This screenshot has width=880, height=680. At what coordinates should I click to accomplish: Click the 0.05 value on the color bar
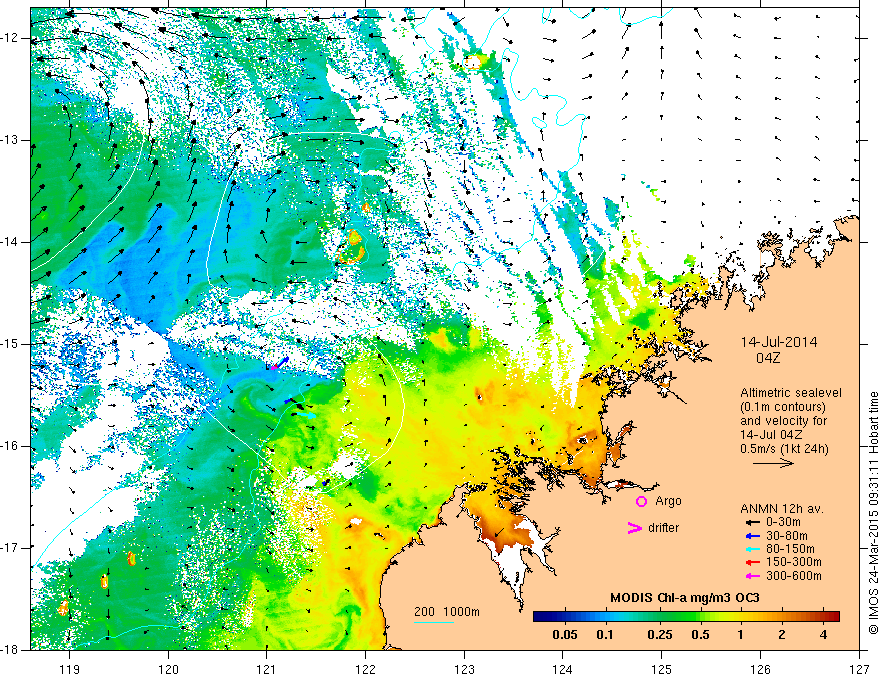tap(565, 635)
